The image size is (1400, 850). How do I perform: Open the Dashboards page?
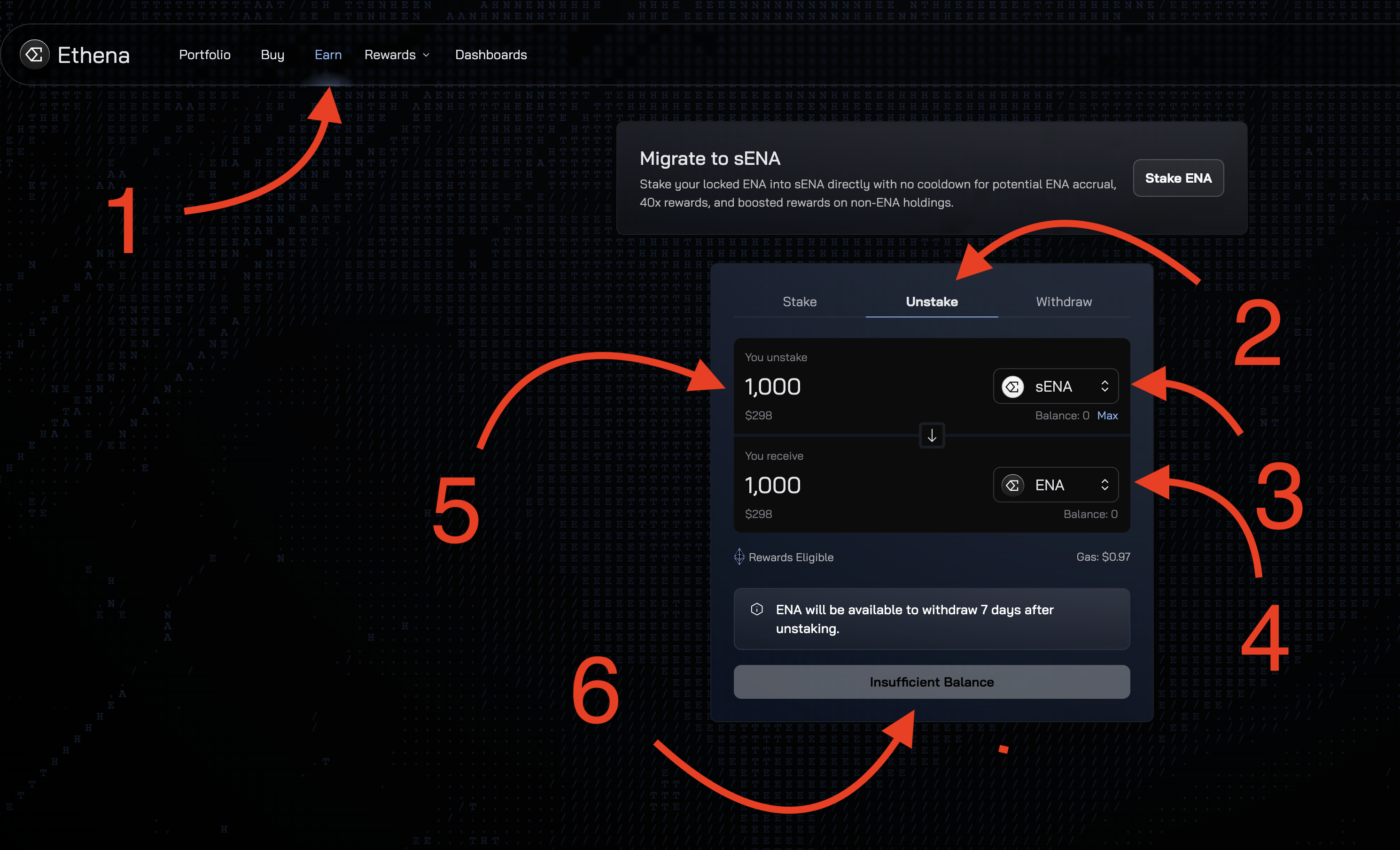pos(491,54)
